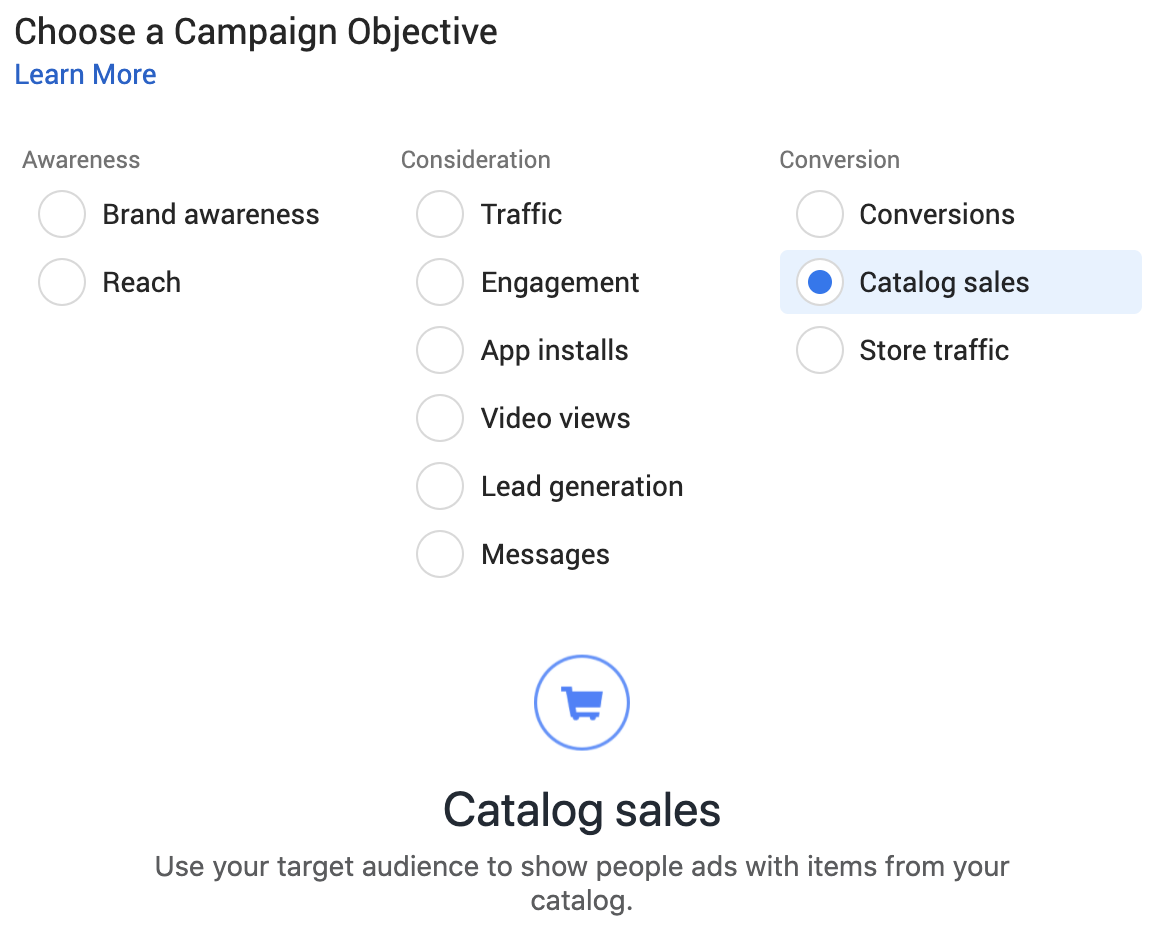
Task: Click the Lead generation label text
Action: [582, 487]
